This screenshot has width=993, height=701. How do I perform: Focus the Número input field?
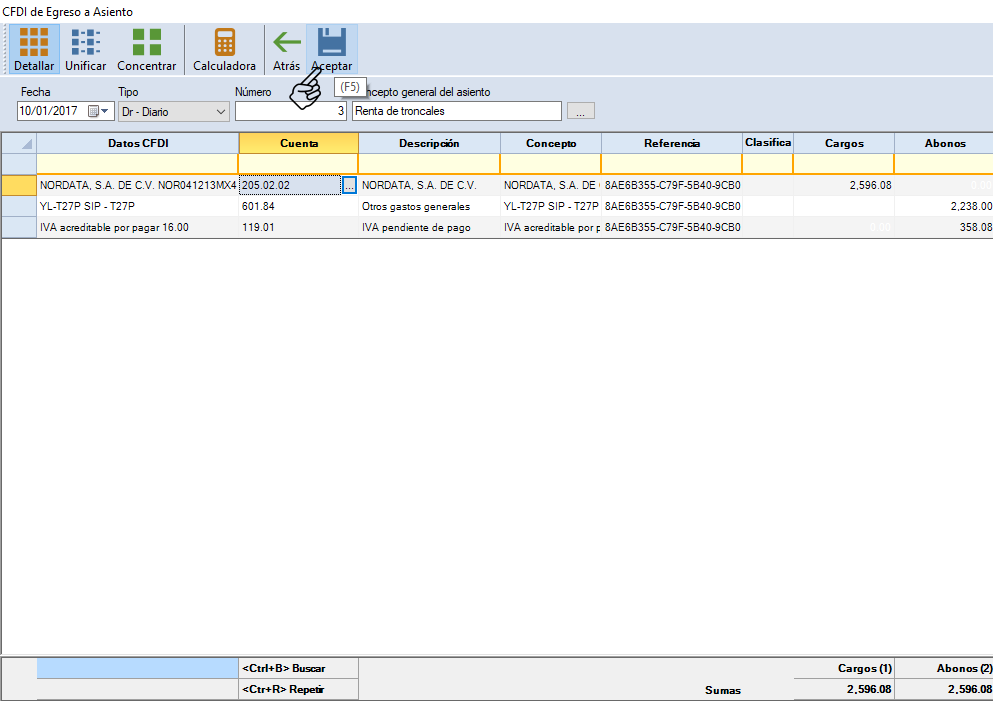click(x=291, y=111)
